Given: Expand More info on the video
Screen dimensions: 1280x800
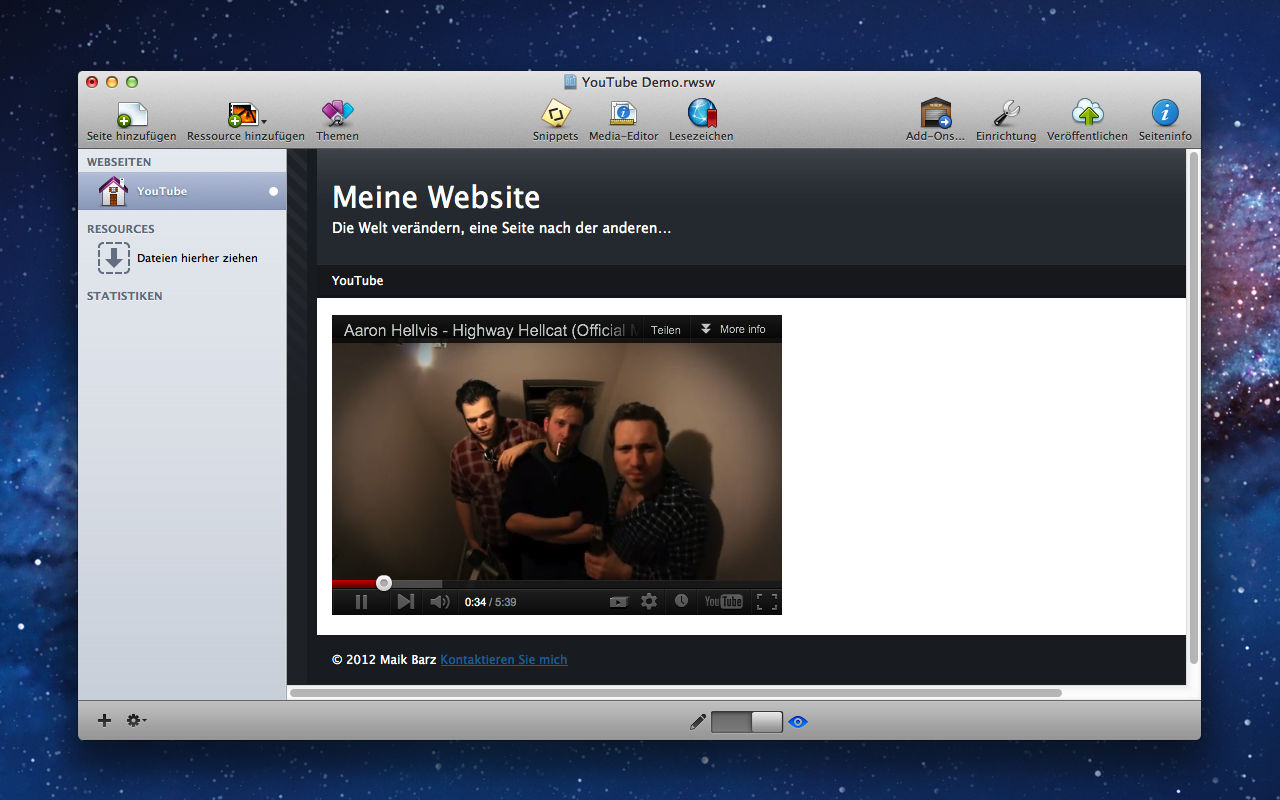Looking at the screenshot, I should click(733, 329).
